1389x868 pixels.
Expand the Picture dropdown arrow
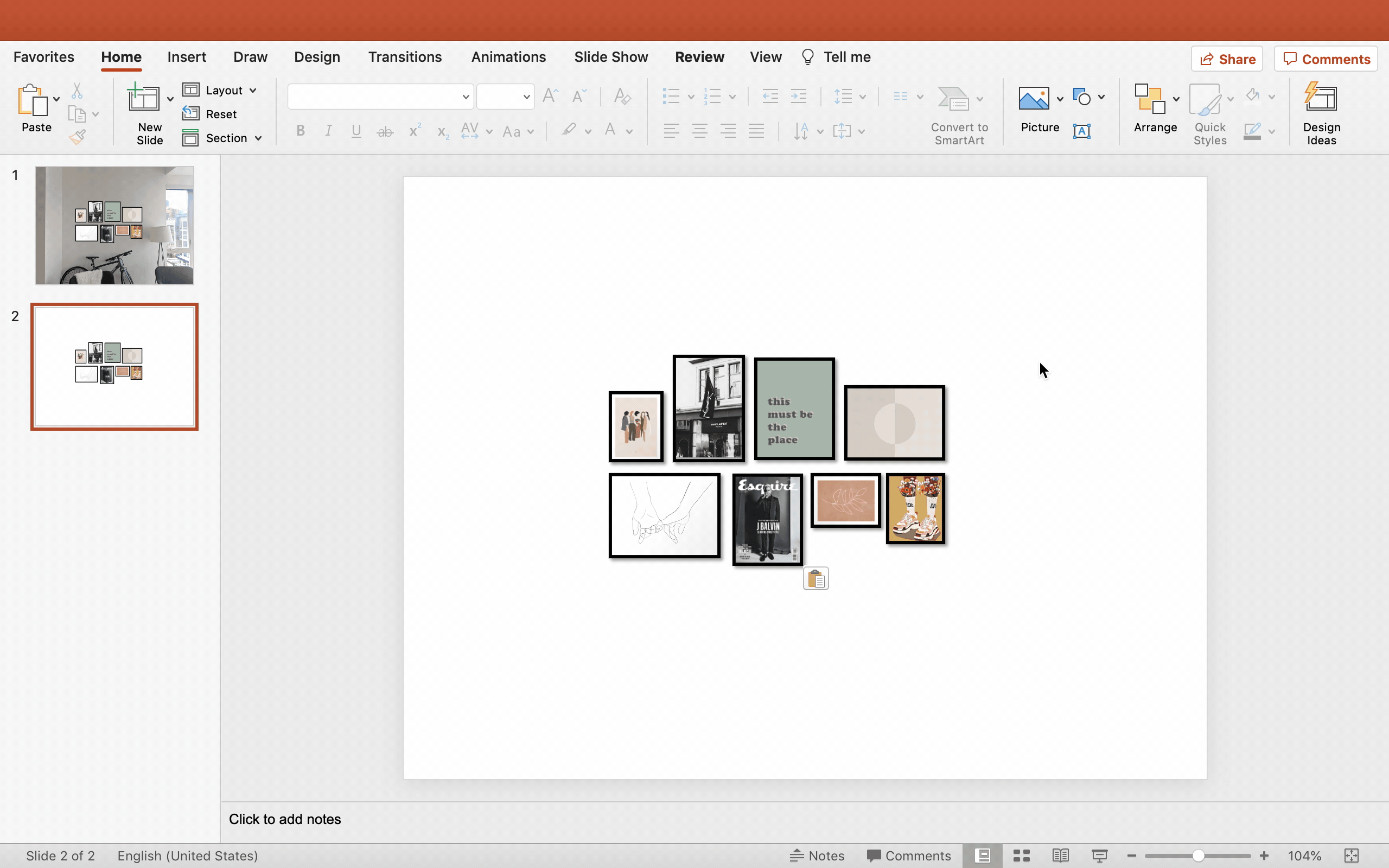tap(1060, 99)
